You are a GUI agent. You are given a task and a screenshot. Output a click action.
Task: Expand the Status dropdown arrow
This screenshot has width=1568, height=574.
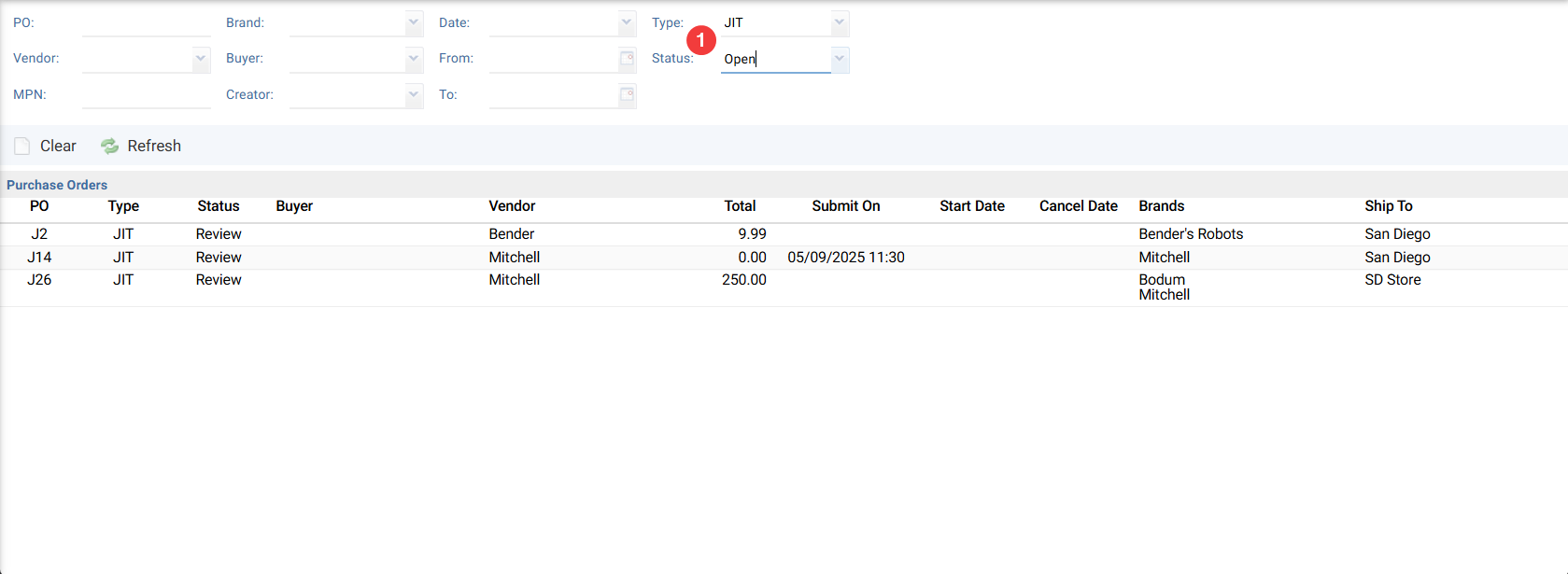pyautogui.click(x=840, y=59)
